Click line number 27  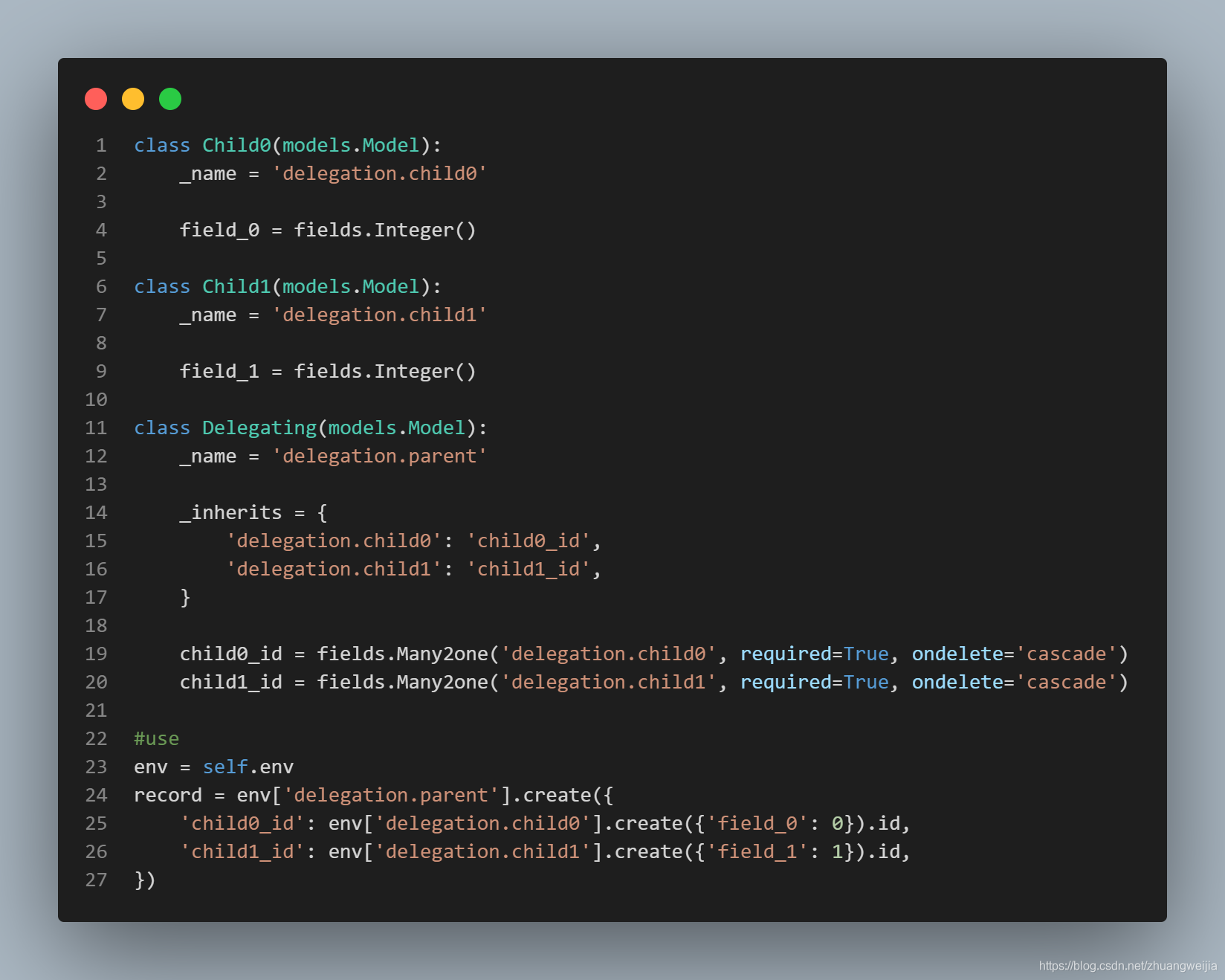coord(96,880)
